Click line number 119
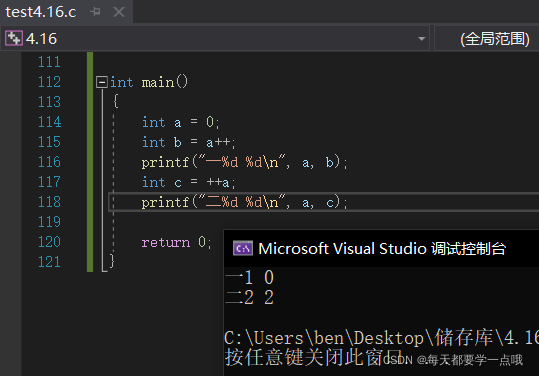The image size is (539, 376). click(50, 222)
